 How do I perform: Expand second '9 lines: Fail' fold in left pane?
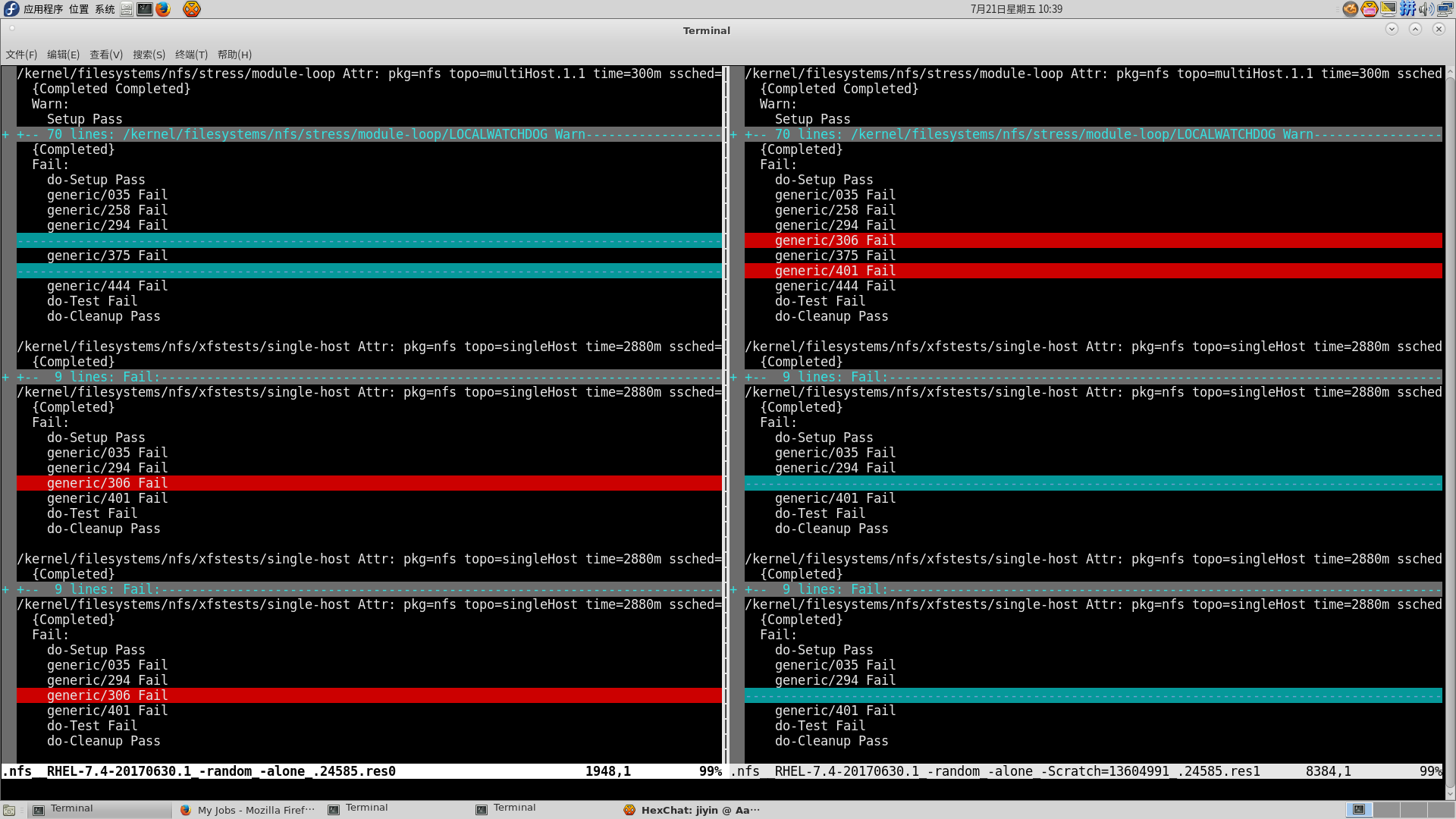[106, 589]
